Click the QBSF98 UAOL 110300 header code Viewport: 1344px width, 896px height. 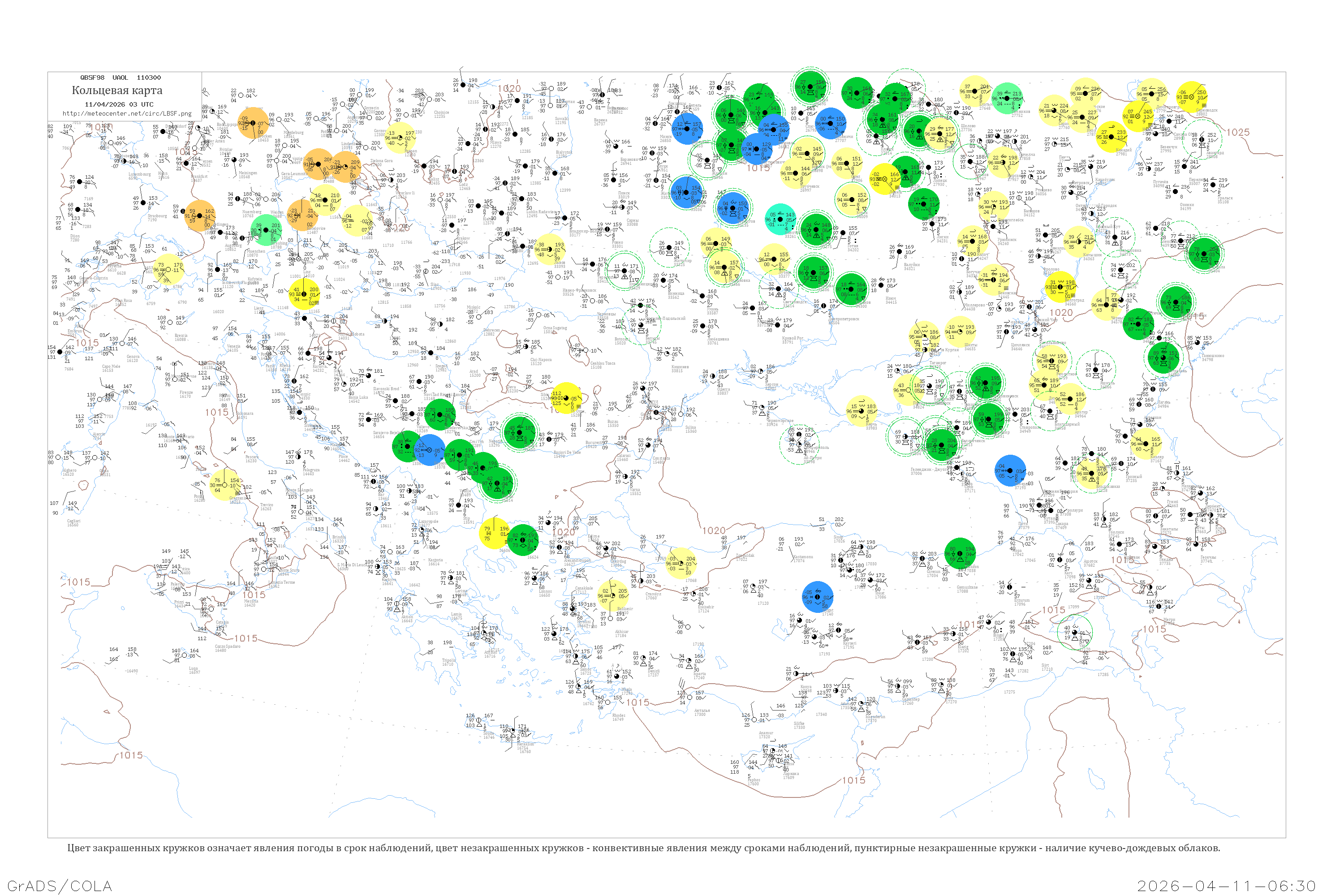[120, 78]
